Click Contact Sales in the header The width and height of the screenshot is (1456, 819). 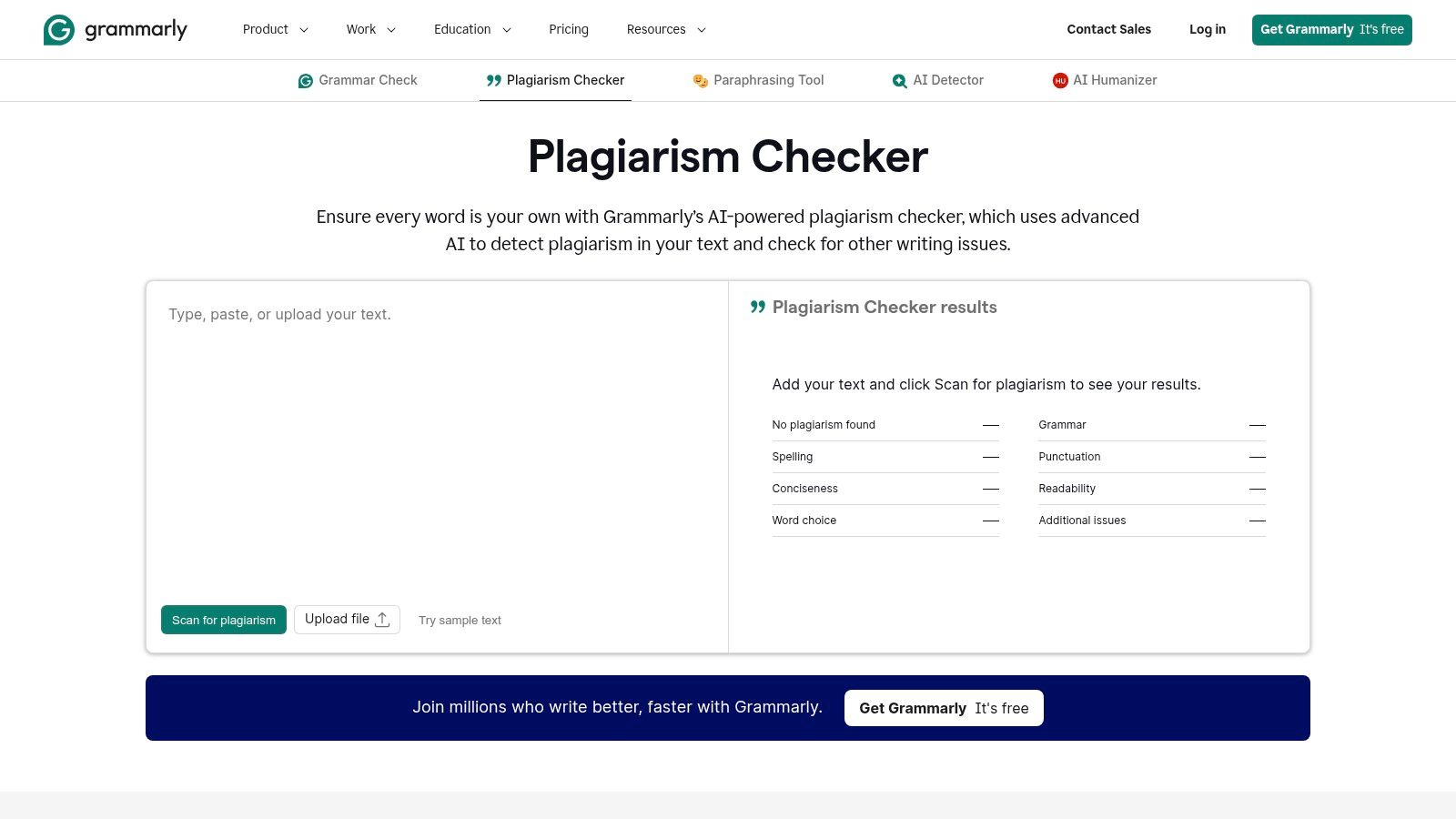[1108, 29]
